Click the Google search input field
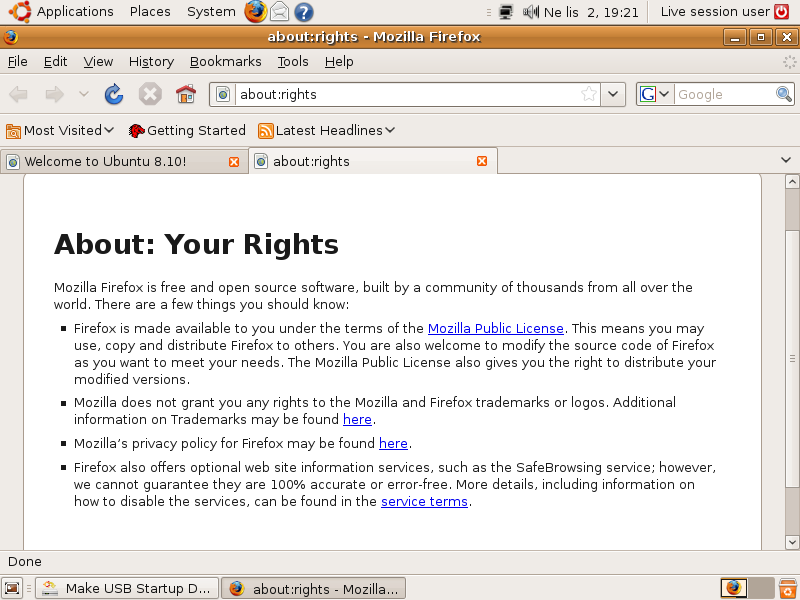800x600 pixels. click(x=723, y=94)
